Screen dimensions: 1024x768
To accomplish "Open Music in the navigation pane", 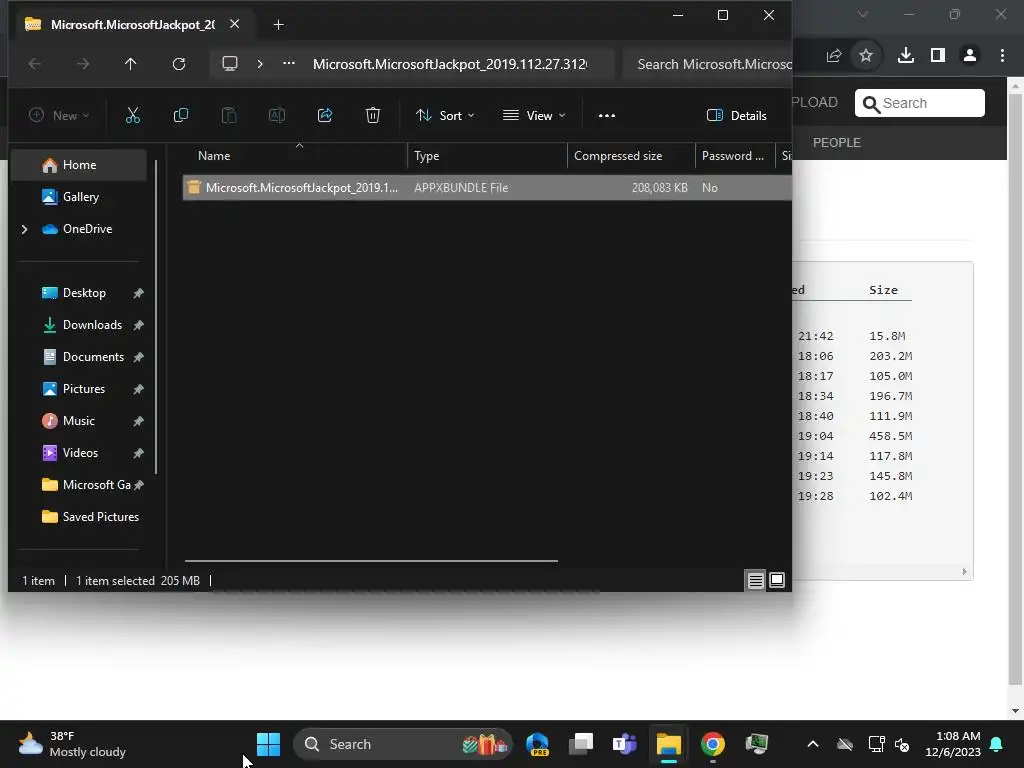I will (79, 421).
